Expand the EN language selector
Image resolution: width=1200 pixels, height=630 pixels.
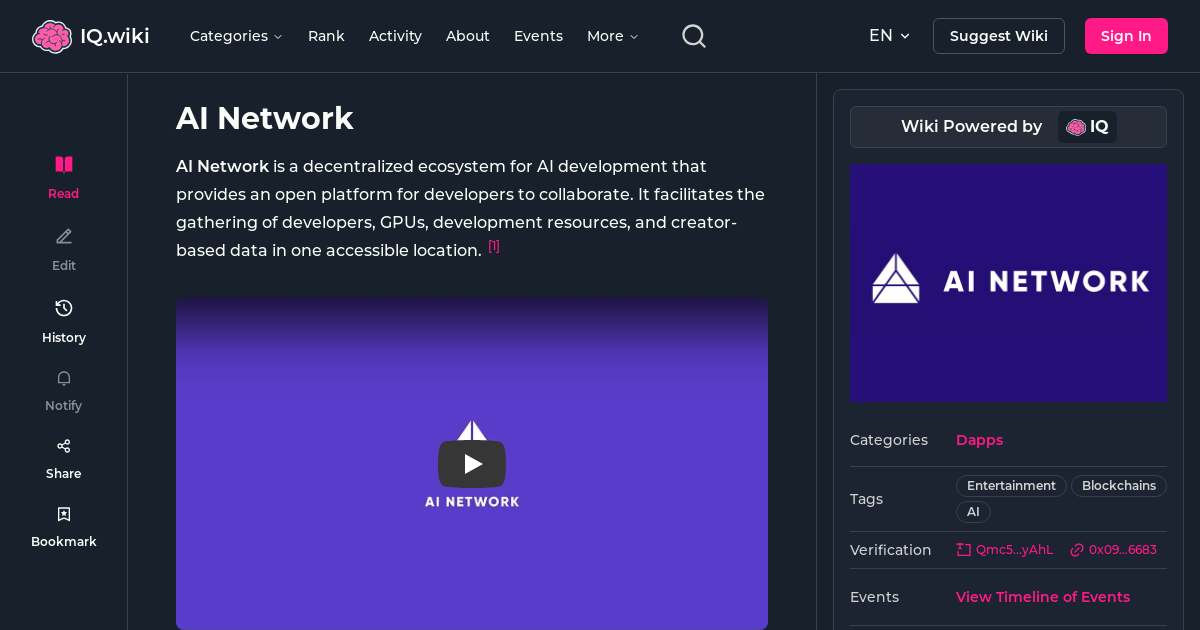(x=889, y=35)
